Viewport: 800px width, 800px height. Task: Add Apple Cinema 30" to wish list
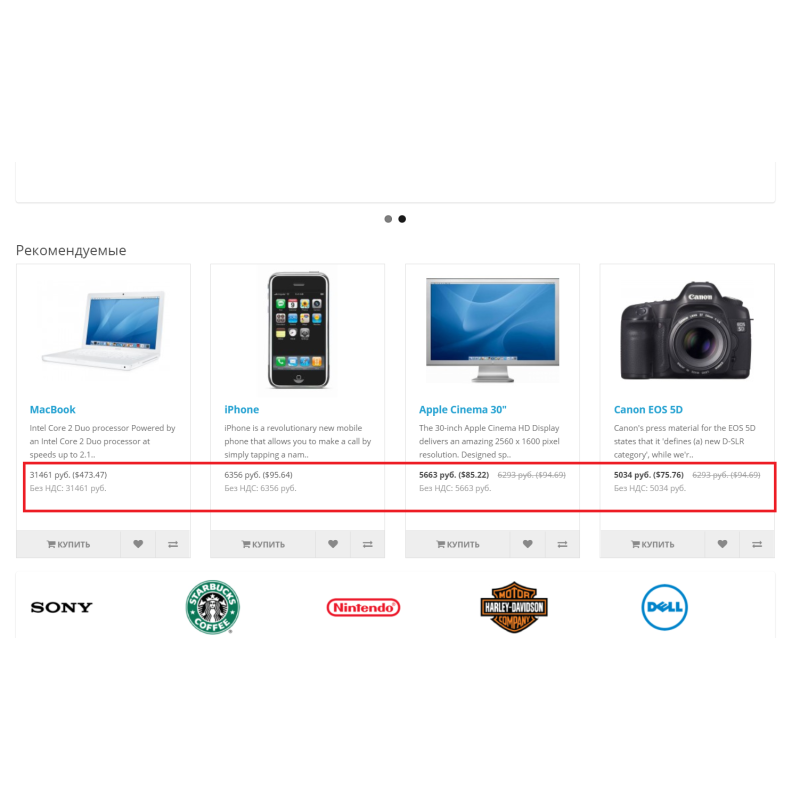[528, 544]
